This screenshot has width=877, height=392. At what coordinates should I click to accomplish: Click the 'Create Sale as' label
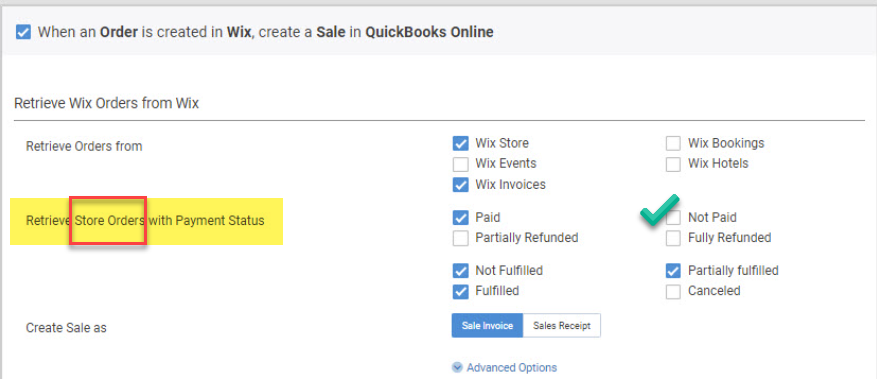(x=66, y=328)
